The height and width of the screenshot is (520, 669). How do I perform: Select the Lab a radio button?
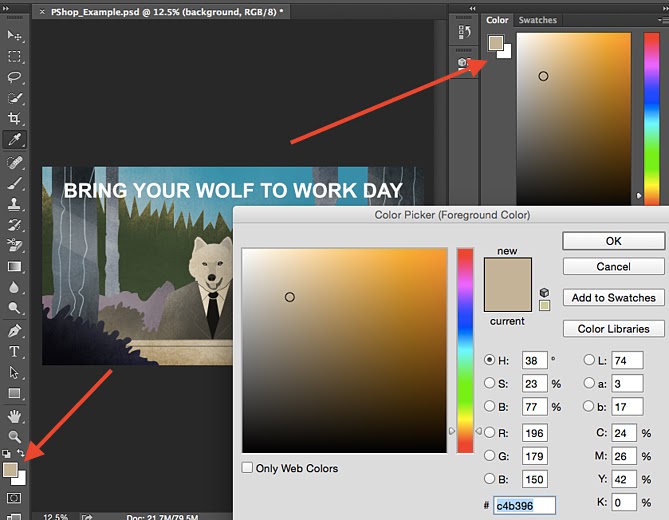coord(589,383)
